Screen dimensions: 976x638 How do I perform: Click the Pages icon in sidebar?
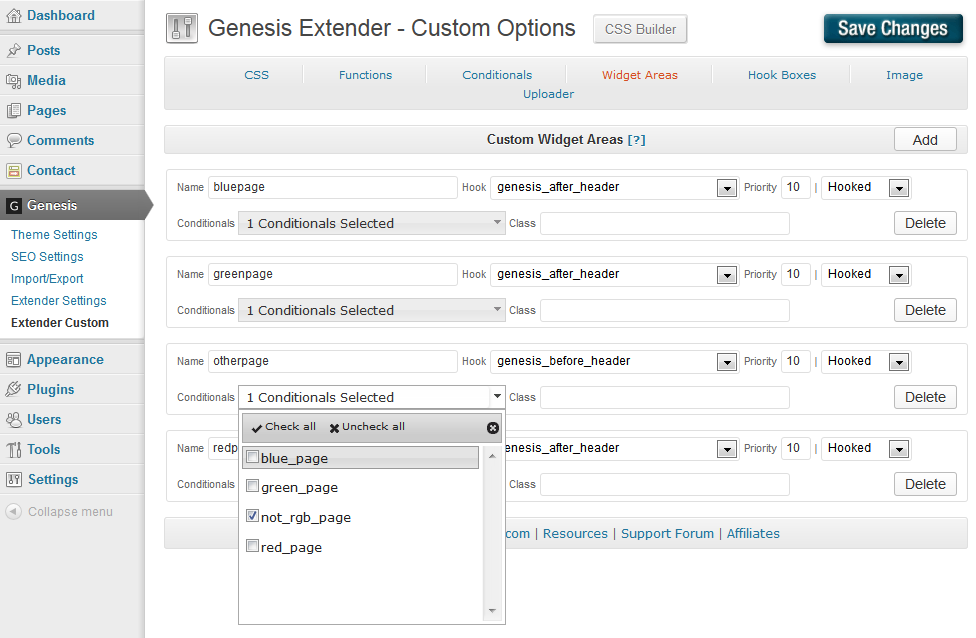point(14,110)
